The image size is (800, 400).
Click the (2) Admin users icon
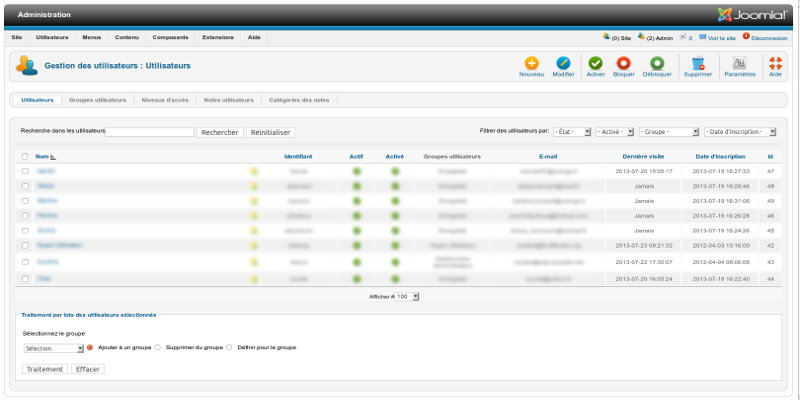click(641, 36)
